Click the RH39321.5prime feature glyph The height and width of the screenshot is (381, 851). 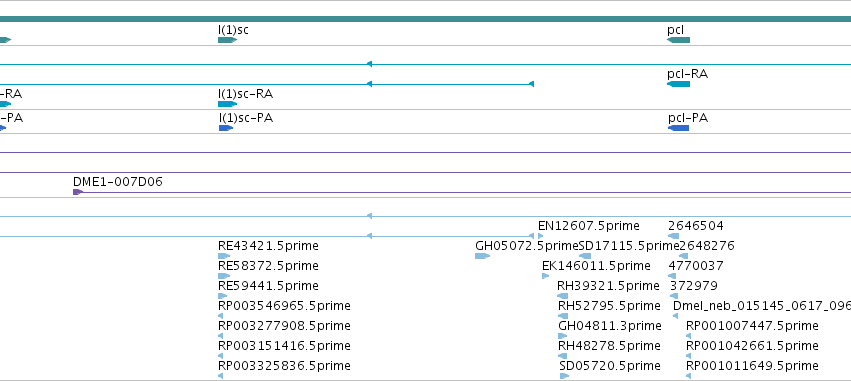pos(562,296)
